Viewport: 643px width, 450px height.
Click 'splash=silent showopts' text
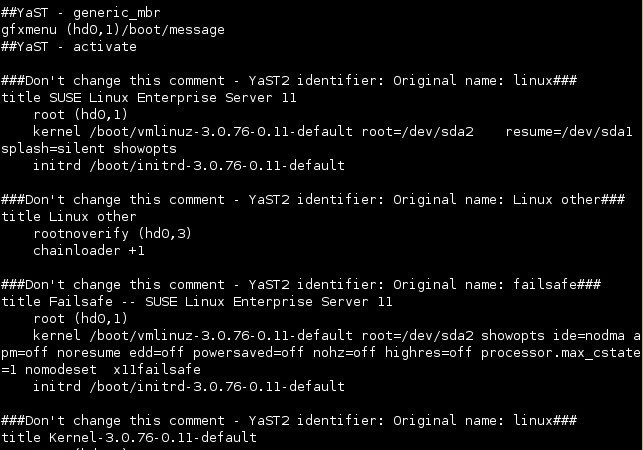(x=89, y=148)
